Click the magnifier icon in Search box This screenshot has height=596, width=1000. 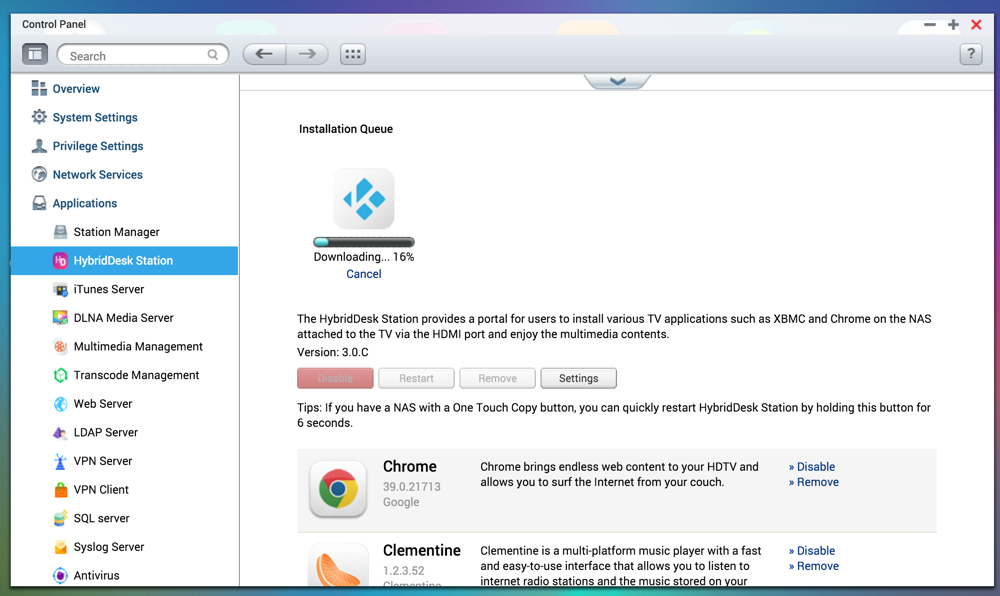point(212,55)
